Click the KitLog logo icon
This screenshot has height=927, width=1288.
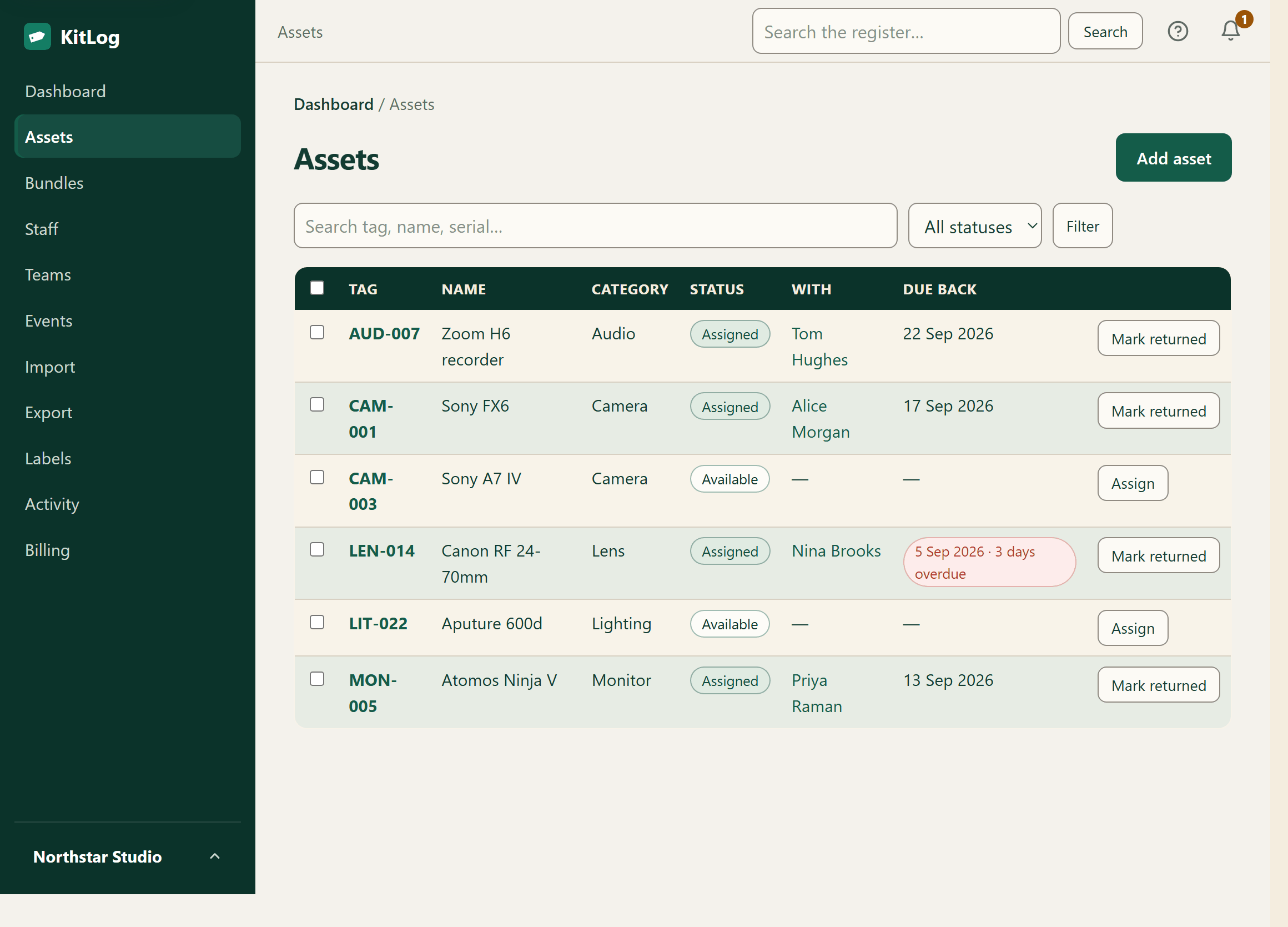38,37
